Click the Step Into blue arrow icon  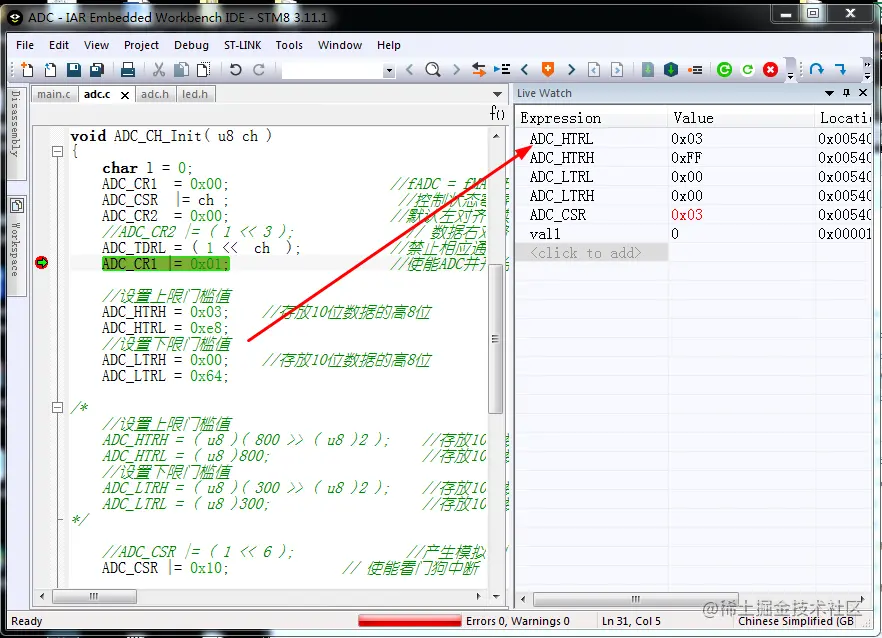pyautogui.click(x=840, y=69)
